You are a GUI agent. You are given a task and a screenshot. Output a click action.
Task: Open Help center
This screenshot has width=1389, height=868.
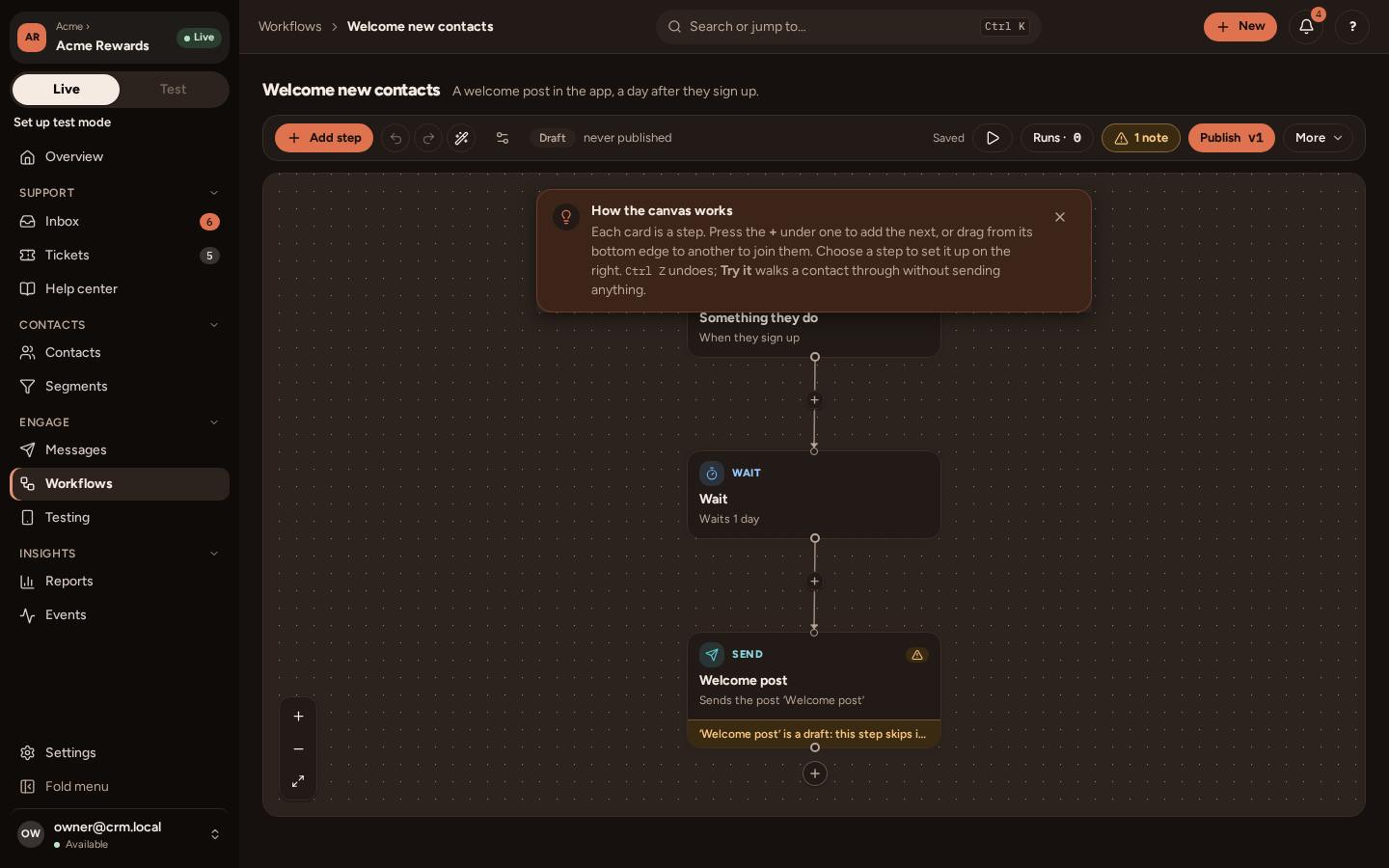(x=120, y=289)
